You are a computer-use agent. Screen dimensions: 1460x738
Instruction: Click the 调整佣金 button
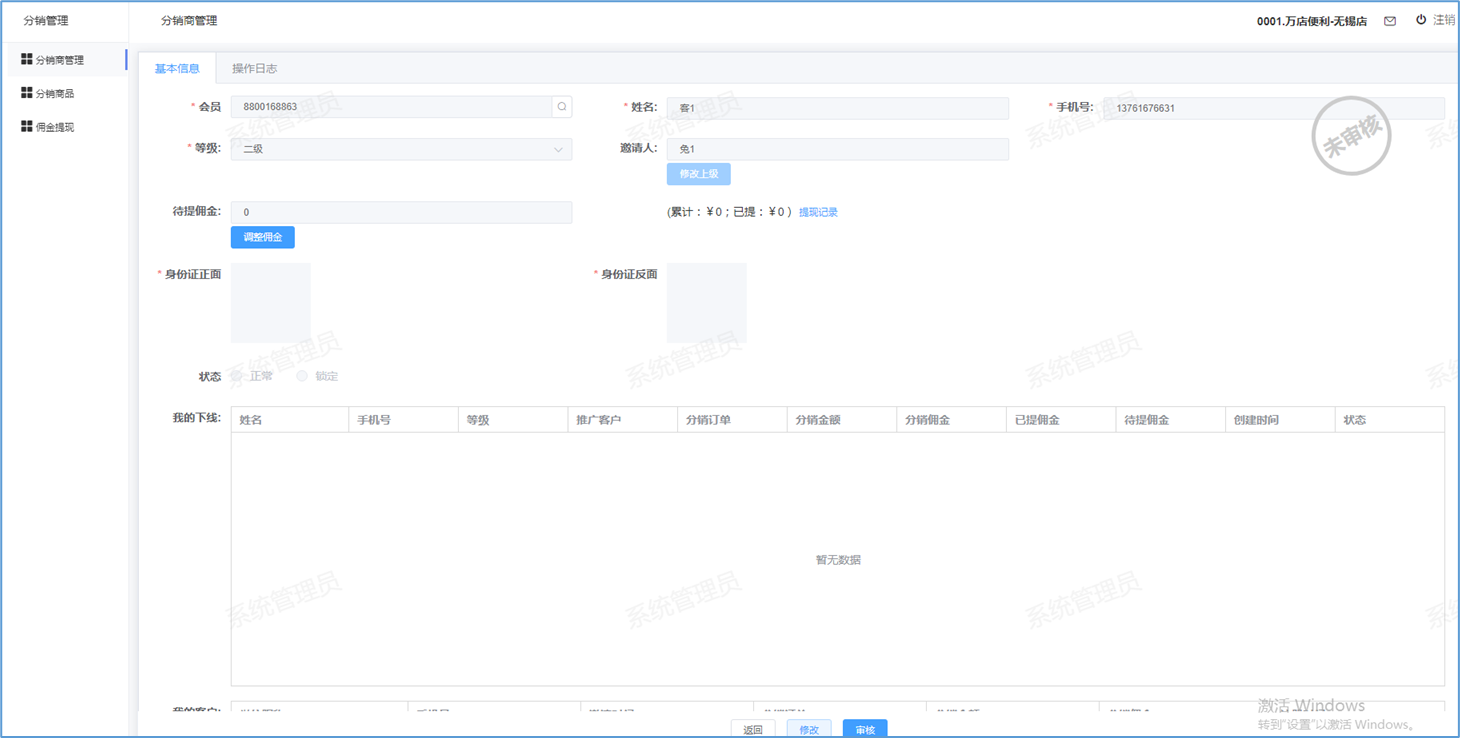[262, 237]
